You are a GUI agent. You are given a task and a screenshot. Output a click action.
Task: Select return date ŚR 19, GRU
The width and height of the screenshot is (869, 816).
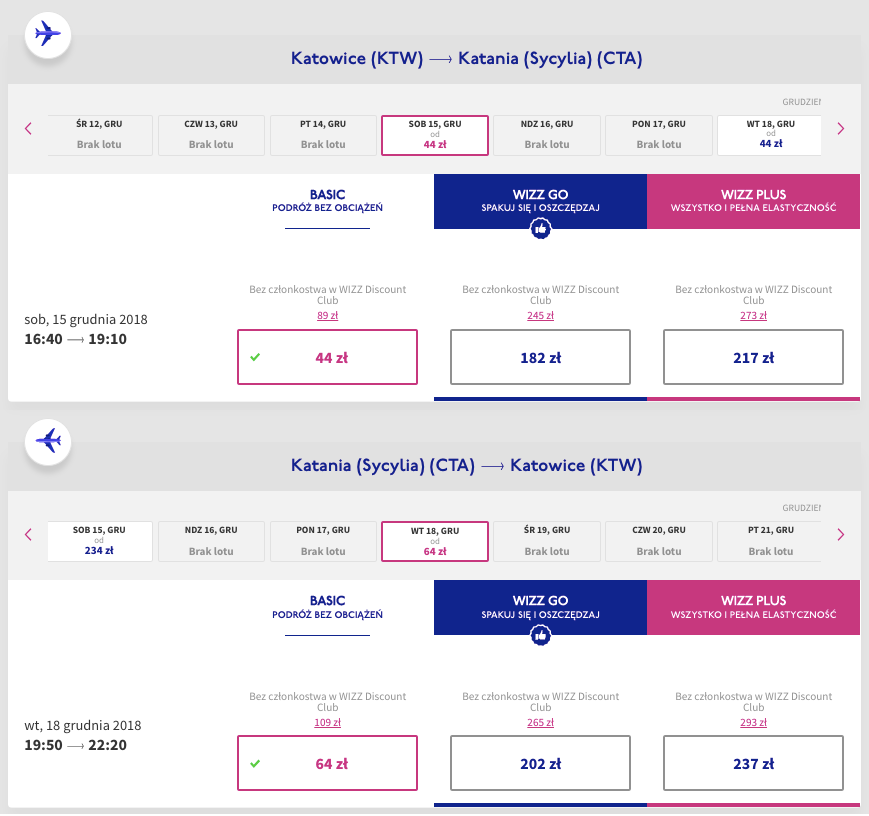point(547,541)
